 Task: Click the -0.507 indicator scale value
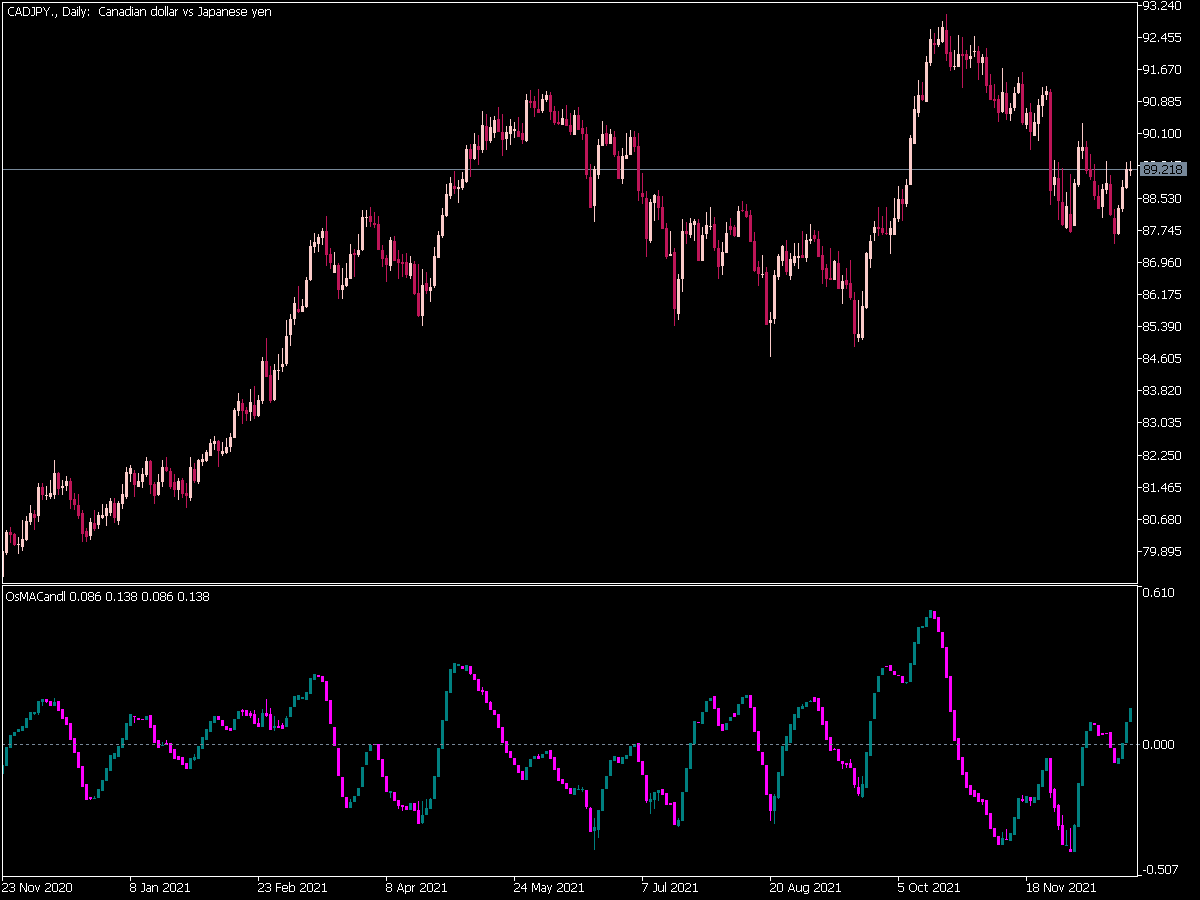1162,869
